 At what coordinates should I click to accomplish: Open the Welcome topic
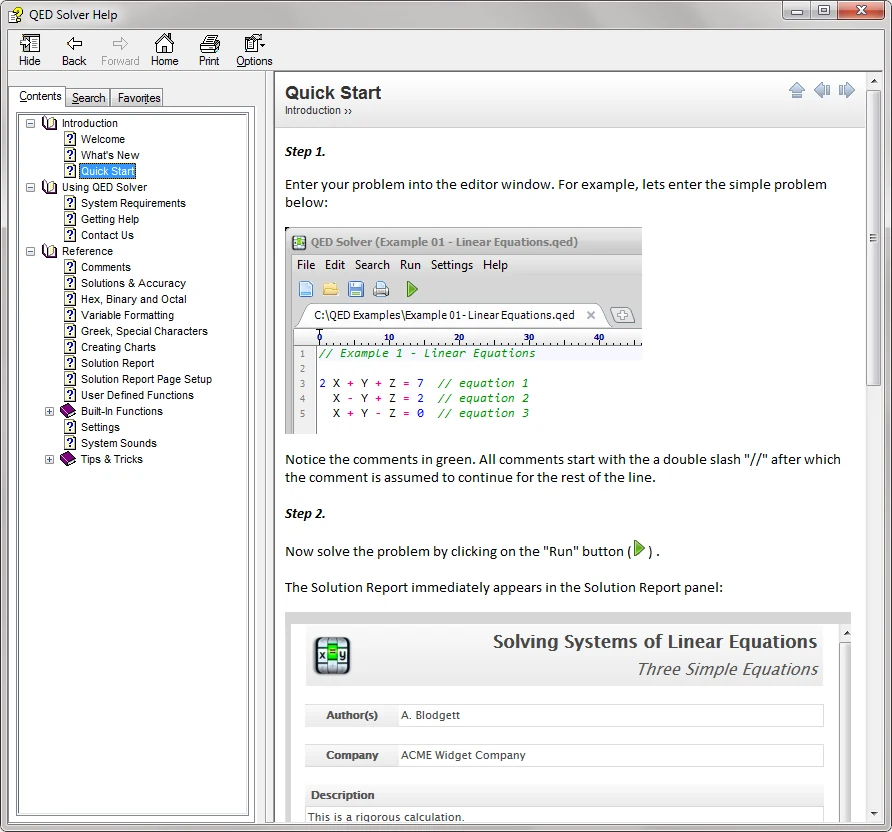[x=103, y=139]
